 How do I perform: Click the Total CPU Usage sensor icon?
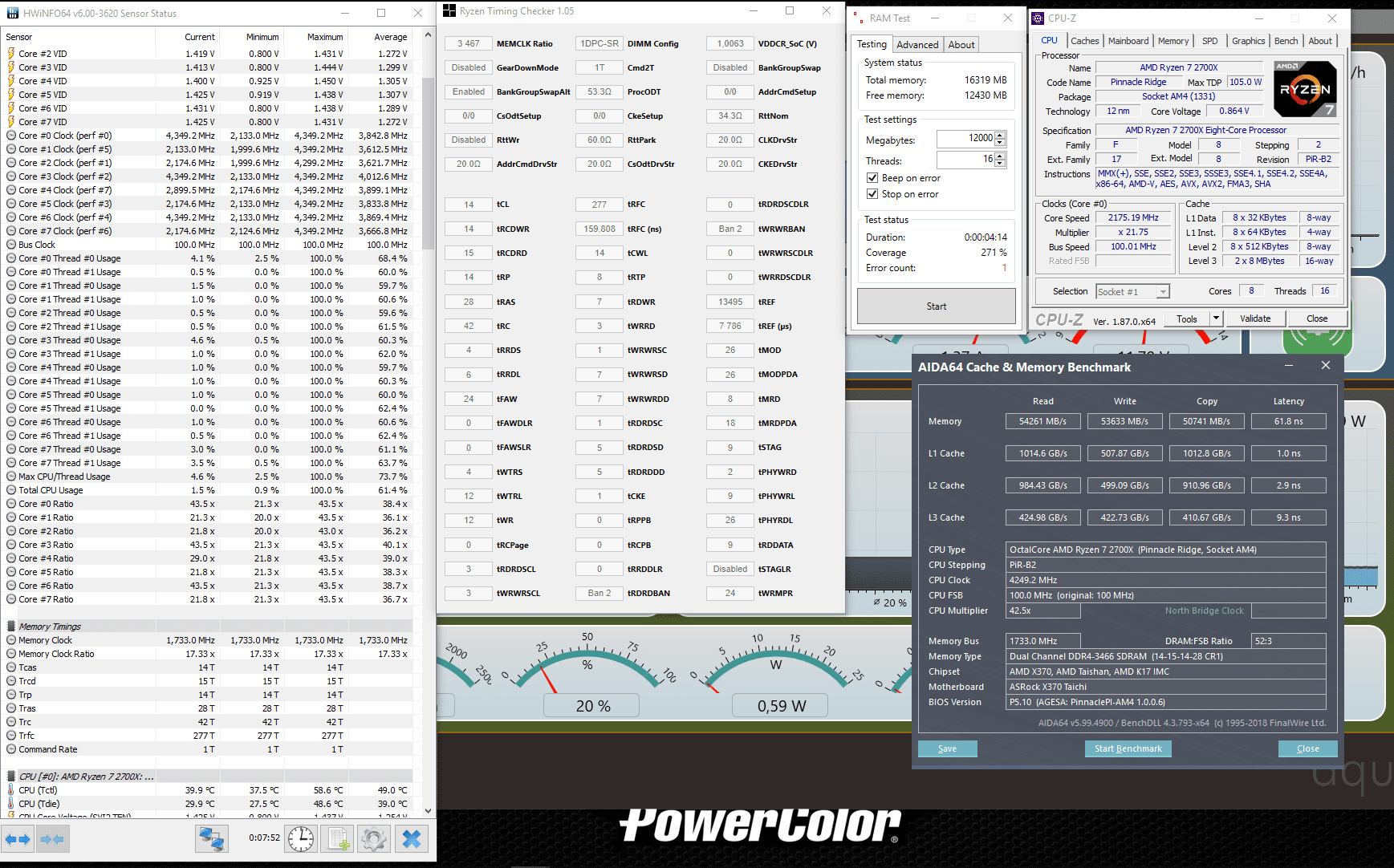(x=11, y=490)
